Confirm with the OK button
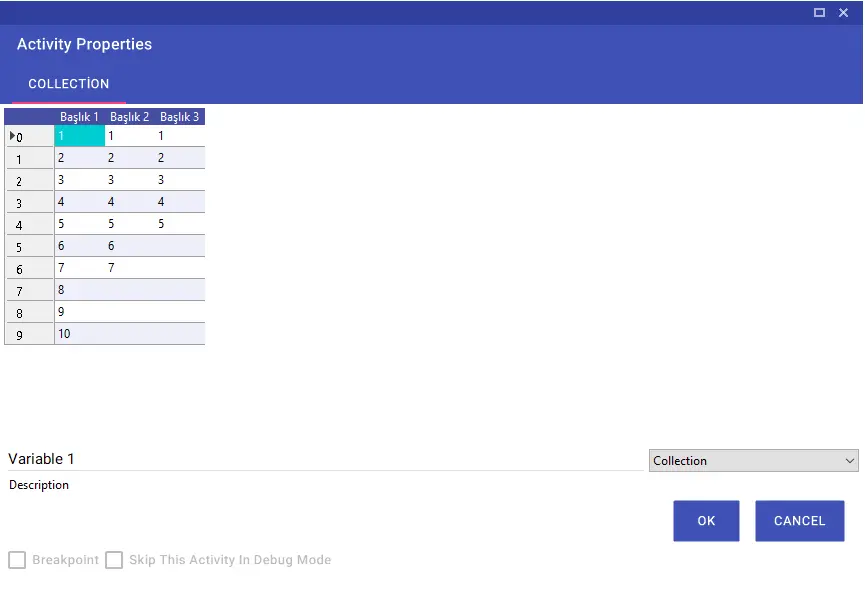Screen dimensions: 865x605 [706, 521]
